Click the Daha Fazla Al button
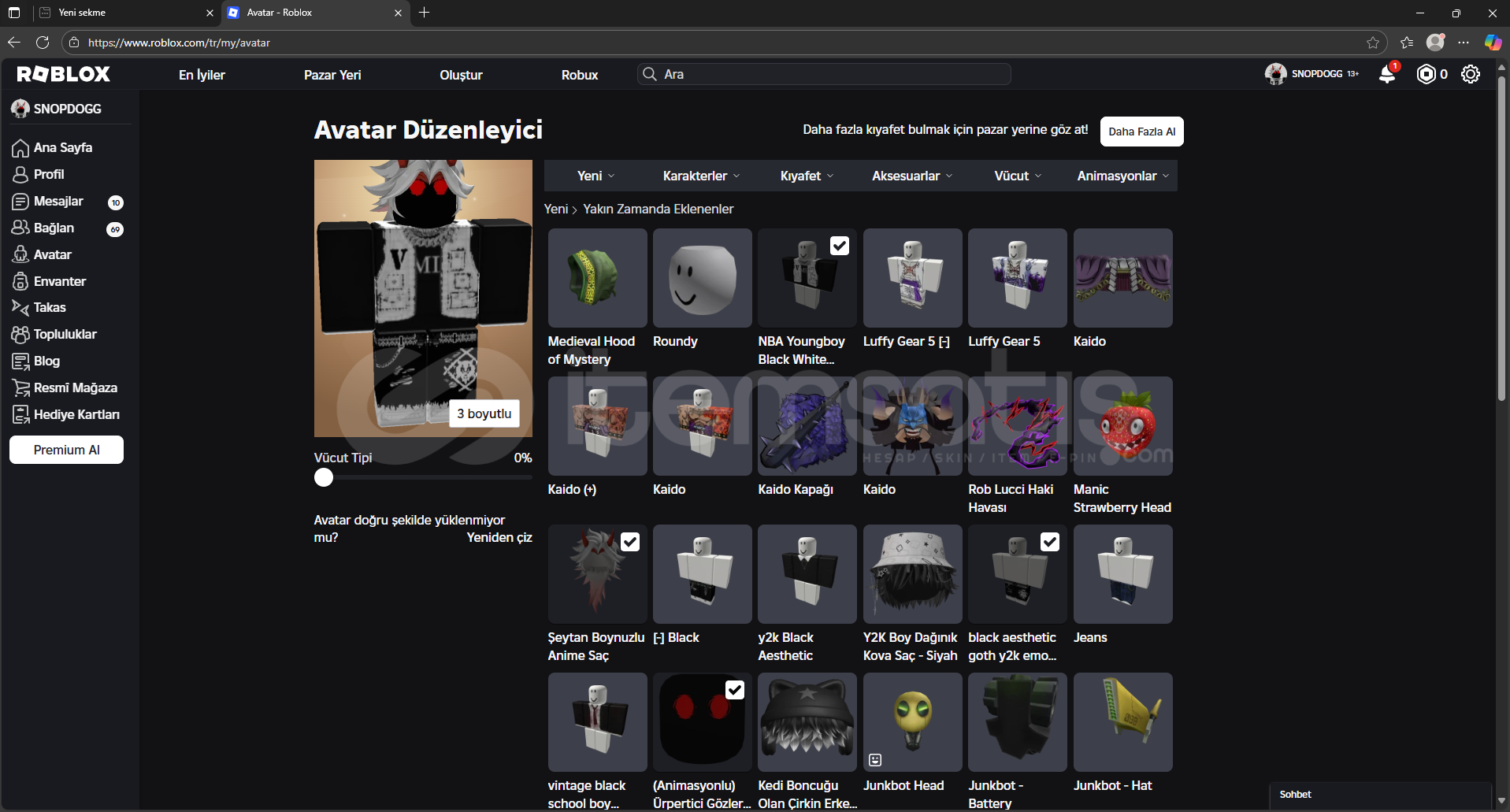Viewport: 1510px width, 812px height. coord(1141,132)
